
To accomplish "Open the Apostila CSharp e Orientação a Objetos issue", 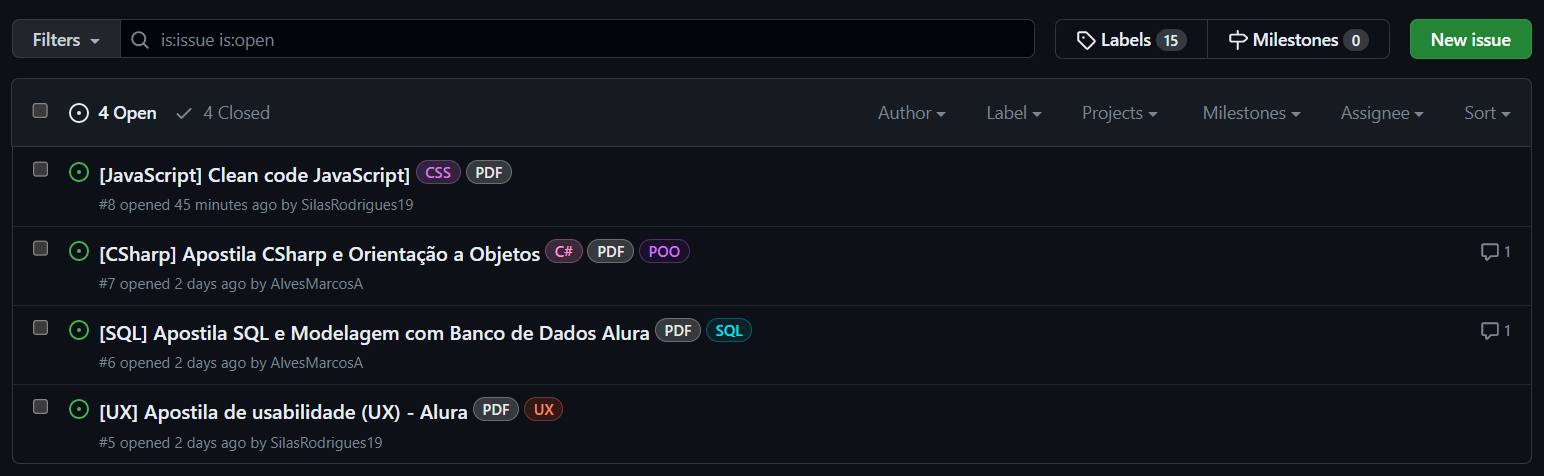I will [x=320, y=254].
